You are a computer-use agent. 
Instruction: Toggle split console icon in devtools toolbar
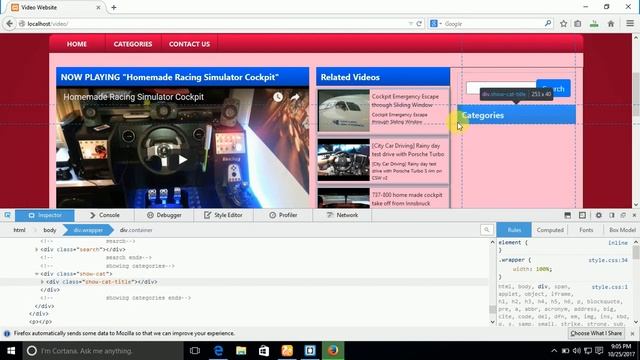[567, 215]
